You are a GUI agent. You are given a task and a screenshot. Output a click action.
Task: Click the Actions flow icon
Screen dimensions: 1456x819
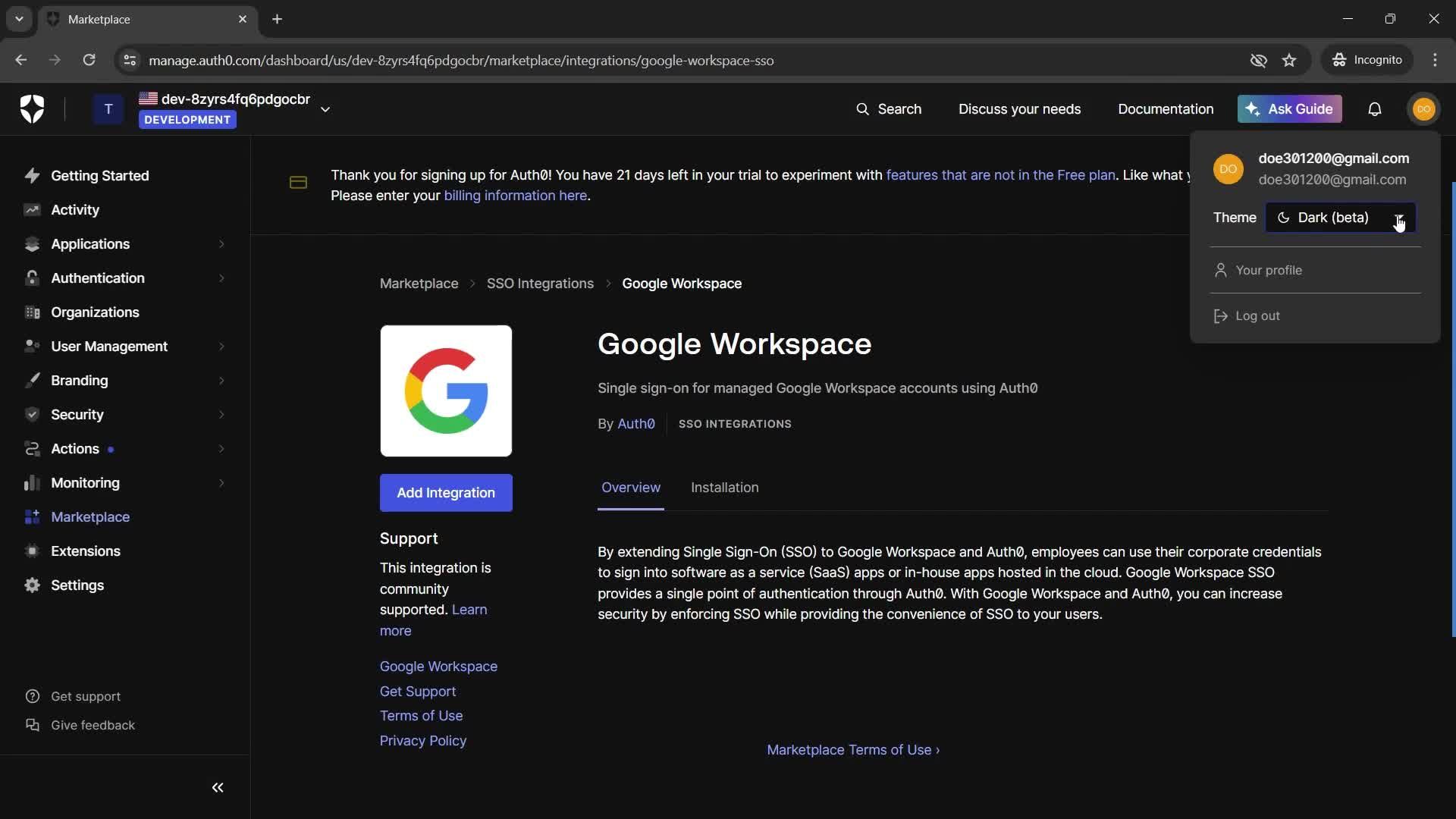(32, 449)
